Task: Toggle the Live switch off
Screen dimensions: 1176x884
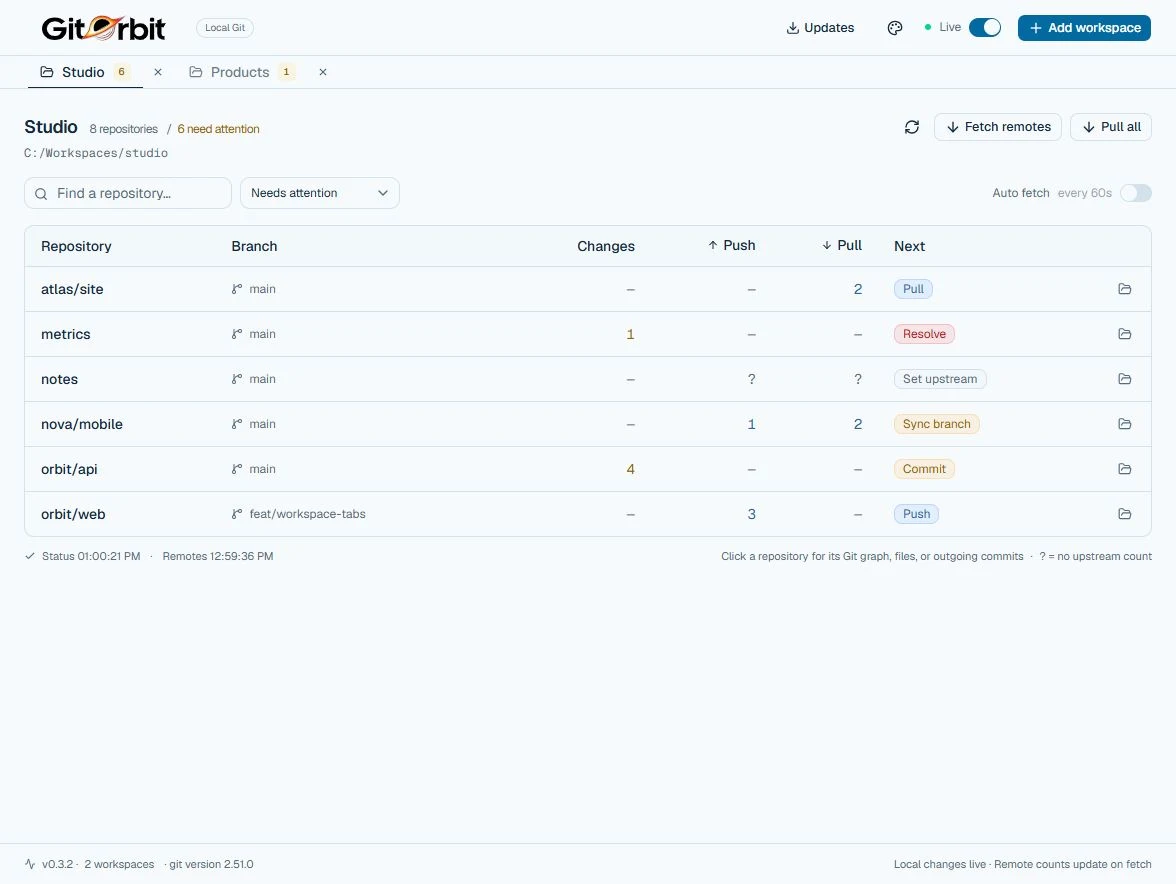Action: (985, 28)
